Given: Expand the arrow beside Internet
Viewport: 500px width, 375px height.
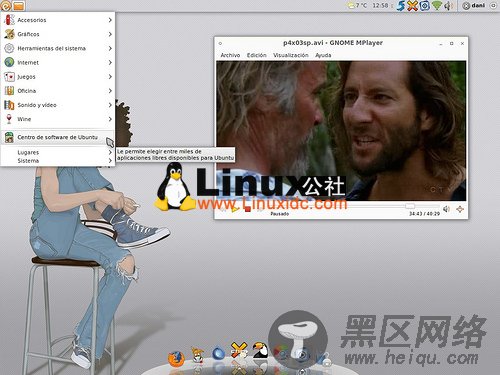Looking at the screenshot, I should (x=110, y=62).
